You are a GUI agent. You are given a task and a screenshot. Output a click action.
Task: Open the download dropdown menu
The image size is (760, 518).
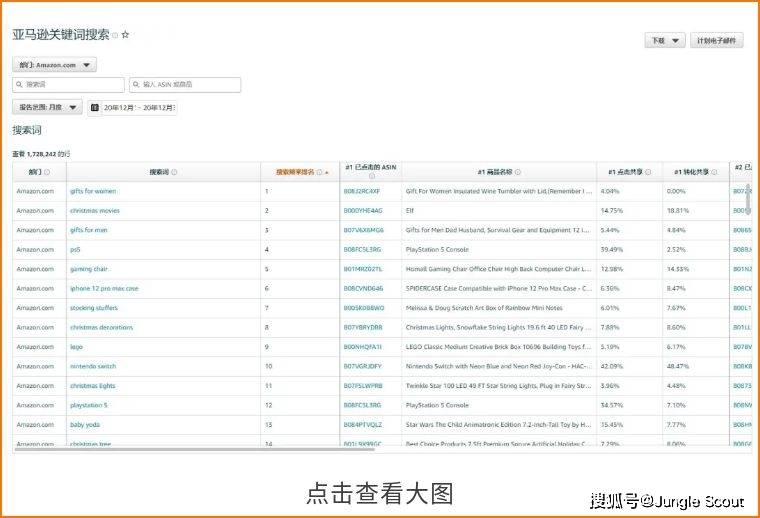coord(665,41)
